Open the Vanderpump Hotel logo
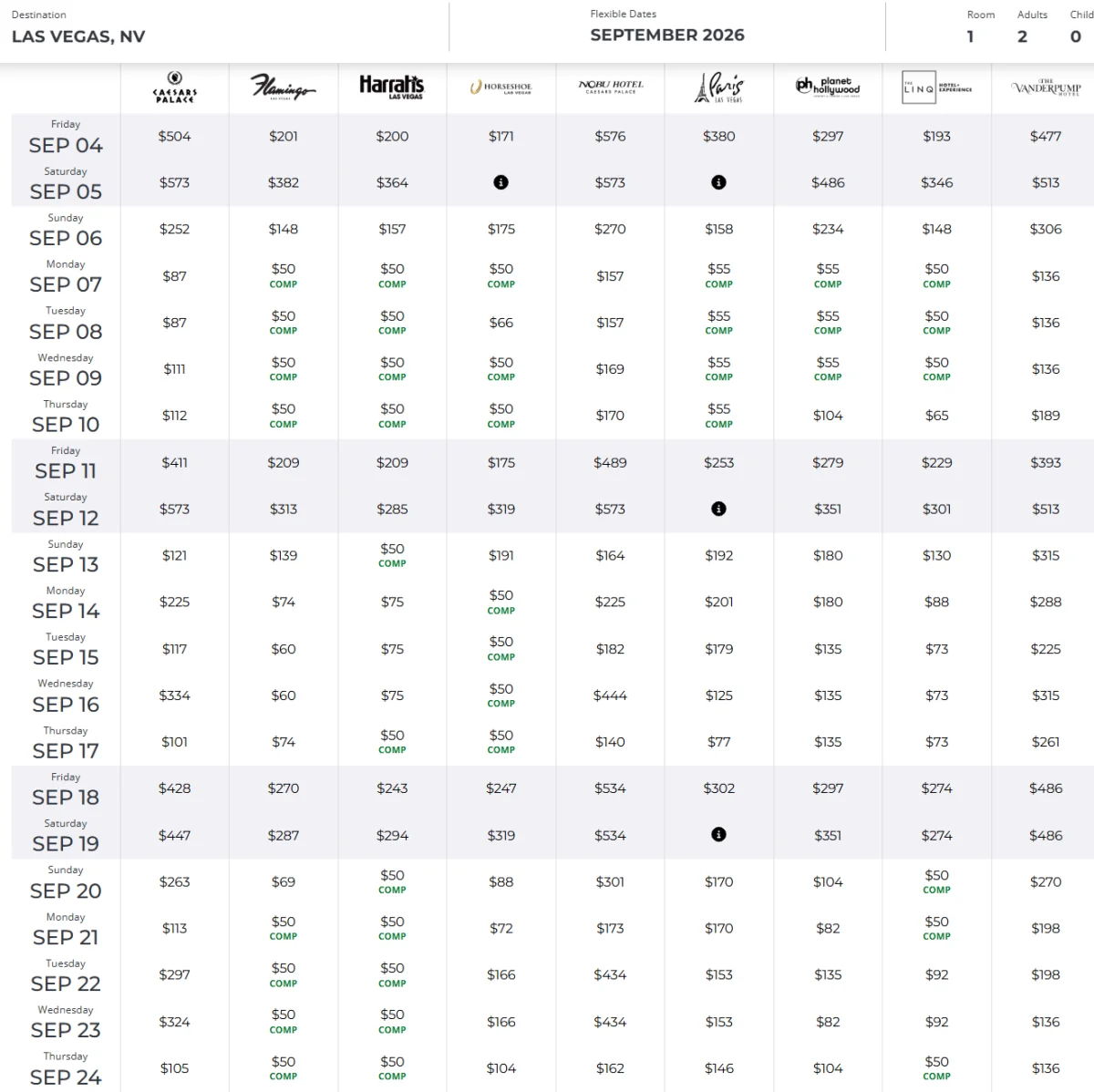Screen dimensions: 1094x1092 tap(1046, 88)
